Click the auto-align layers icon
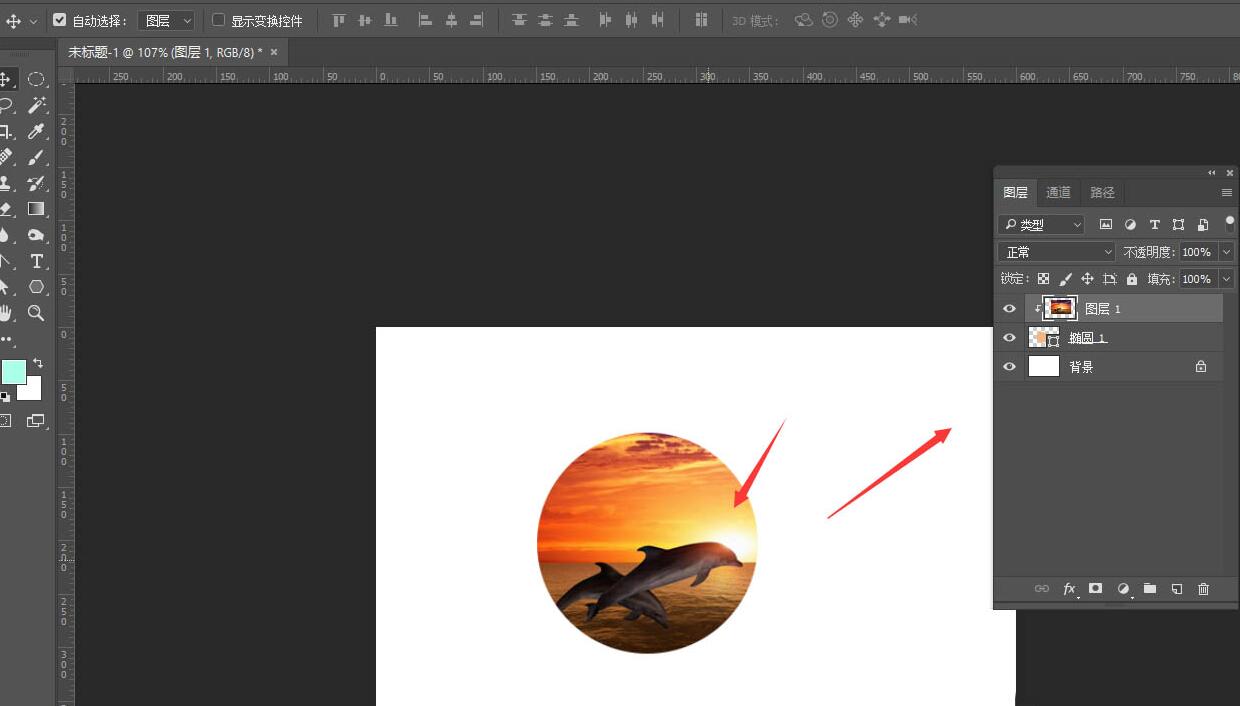This screenshot has height=706, width=1240. pyautogui.click(x=701, y=20)
